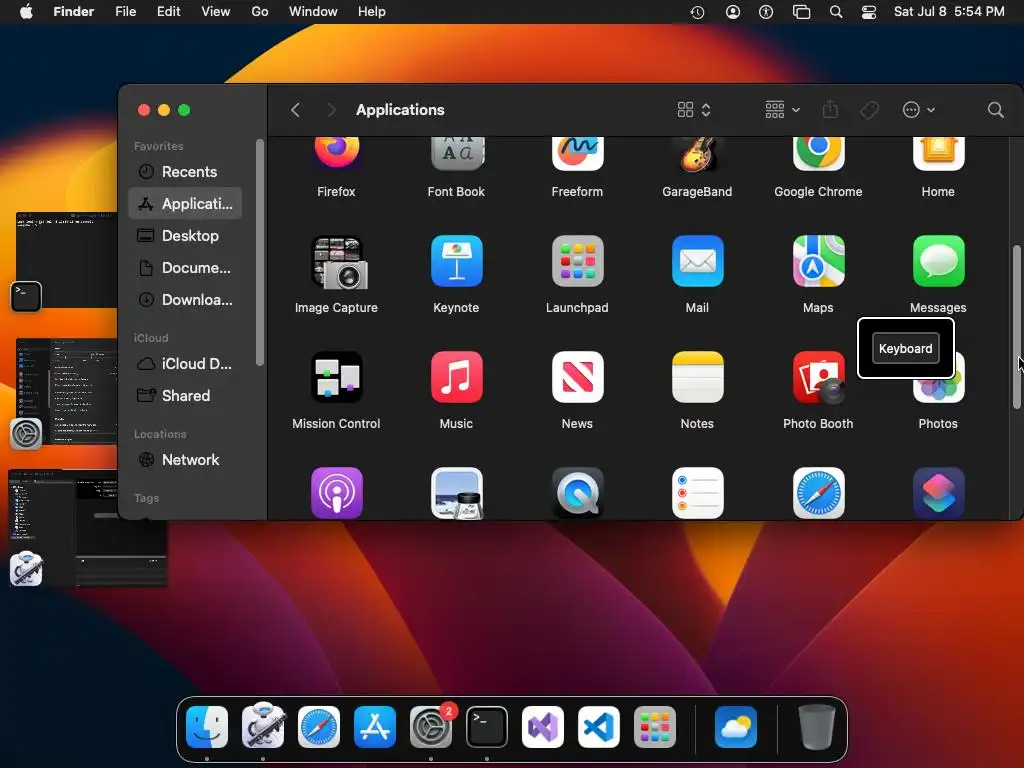Open Visual Studio Code from the Dock

pyautogui.click(x=599, y=727)
